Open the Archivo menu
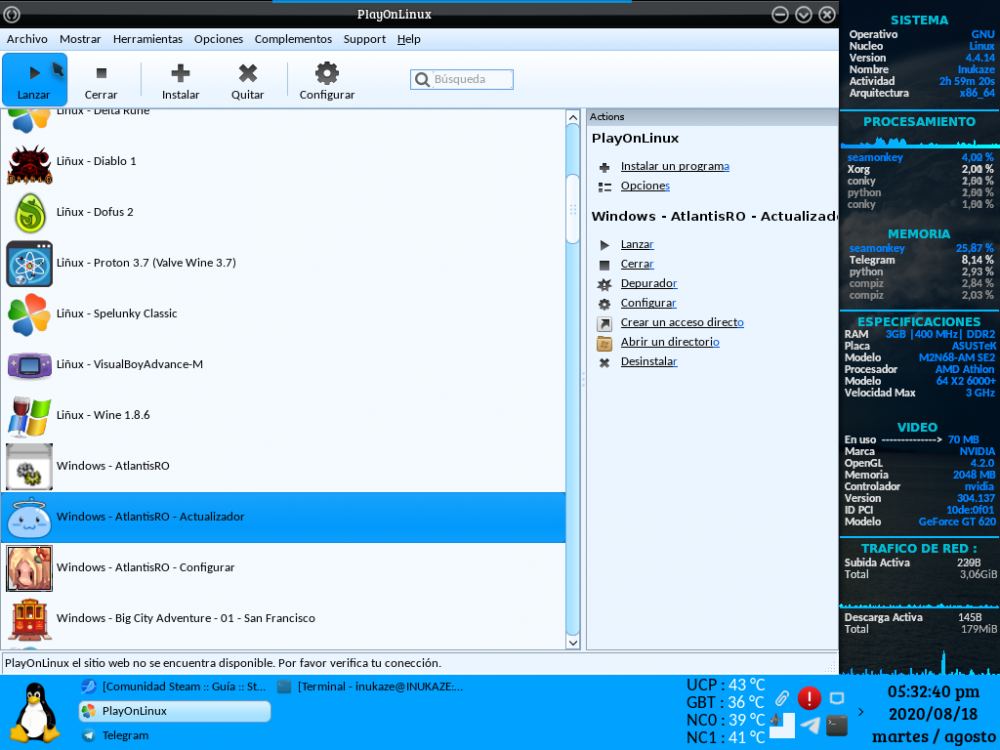Viewport: 1000px width, 750px height. [27, 39]
